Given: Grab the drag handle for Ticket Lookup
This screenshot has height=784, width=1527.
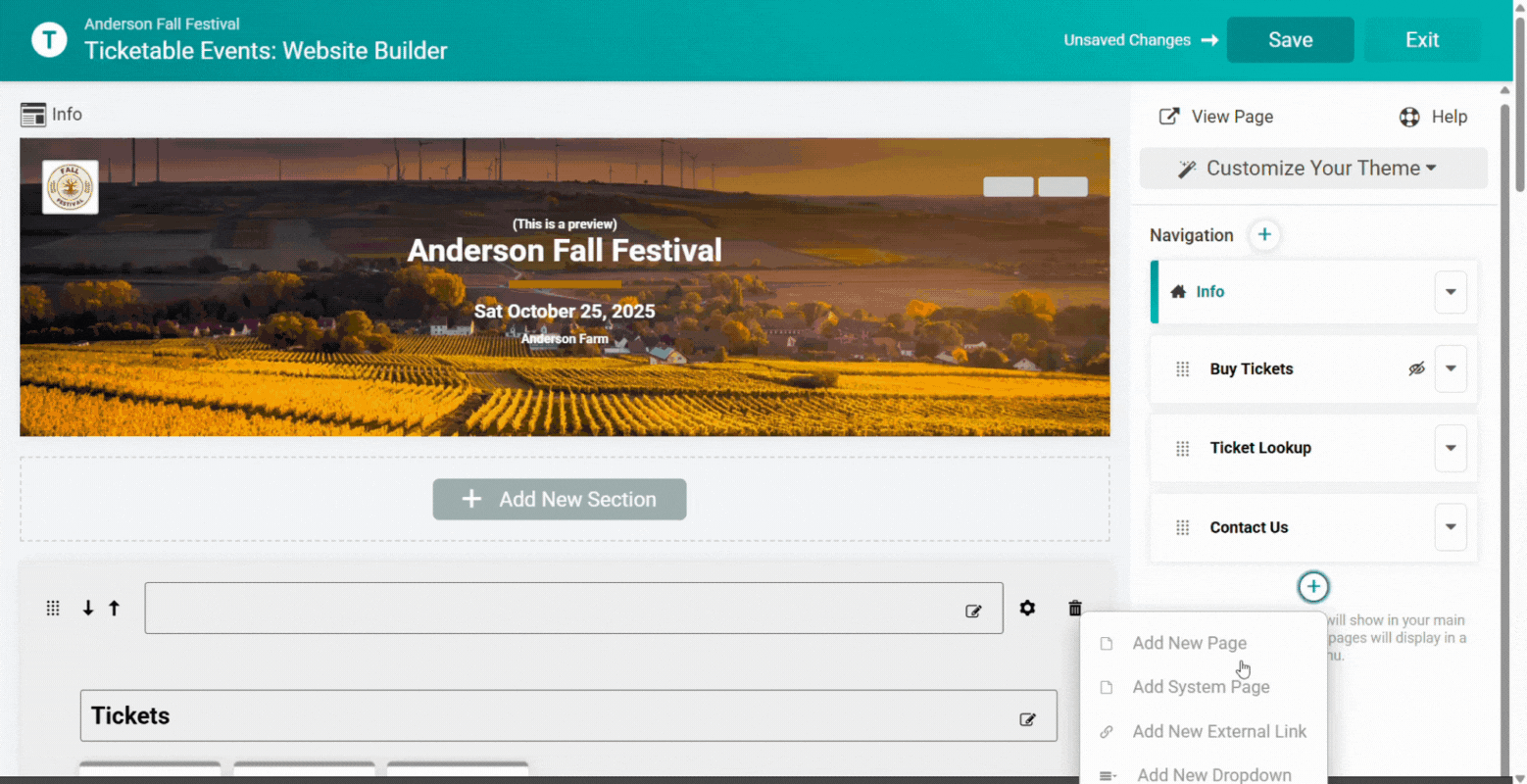Looking at the screenshot, I should coord(1182,448).
